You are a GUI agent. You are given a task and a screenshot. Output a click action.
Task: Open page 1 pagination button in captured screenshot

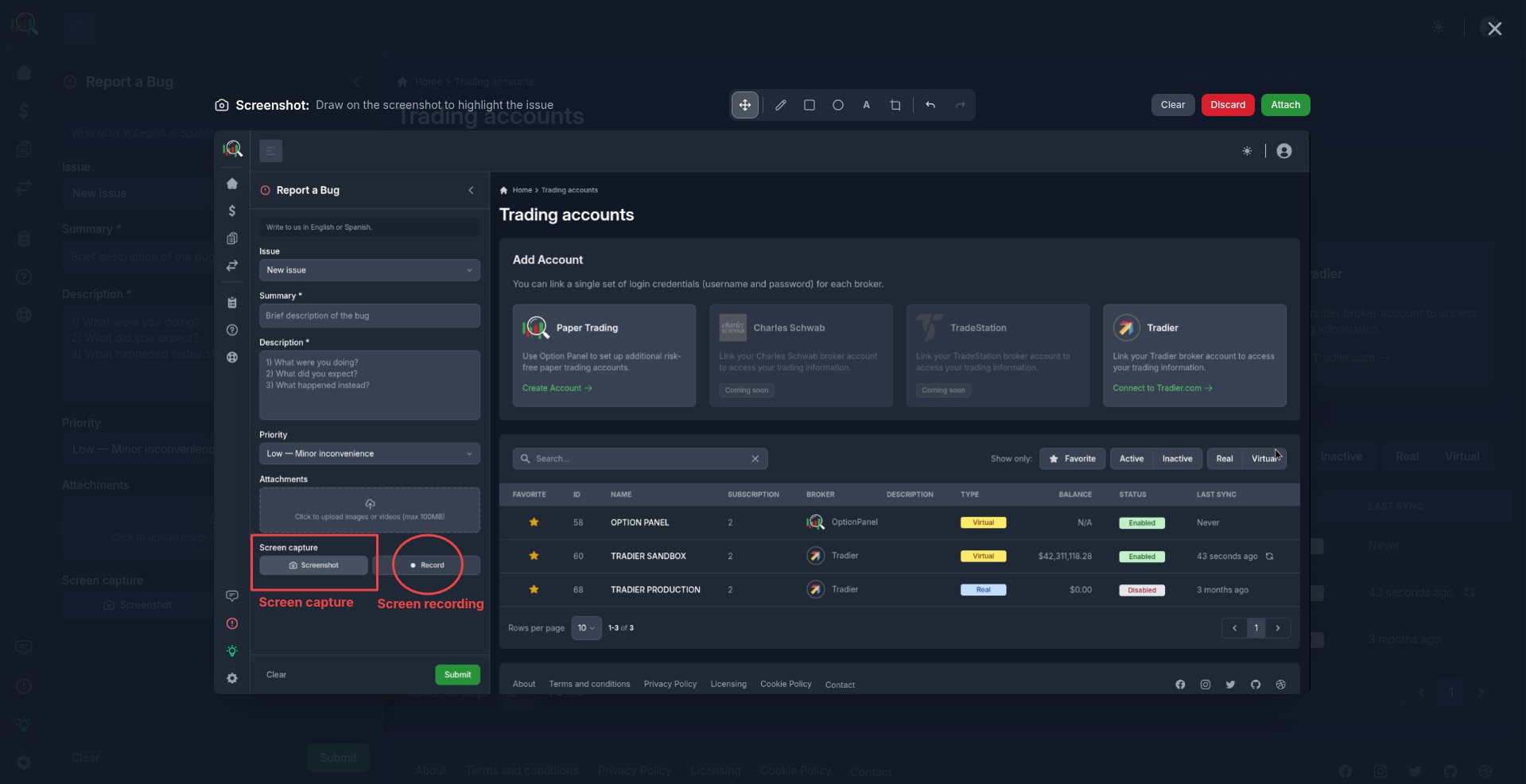click(1256, 628)
